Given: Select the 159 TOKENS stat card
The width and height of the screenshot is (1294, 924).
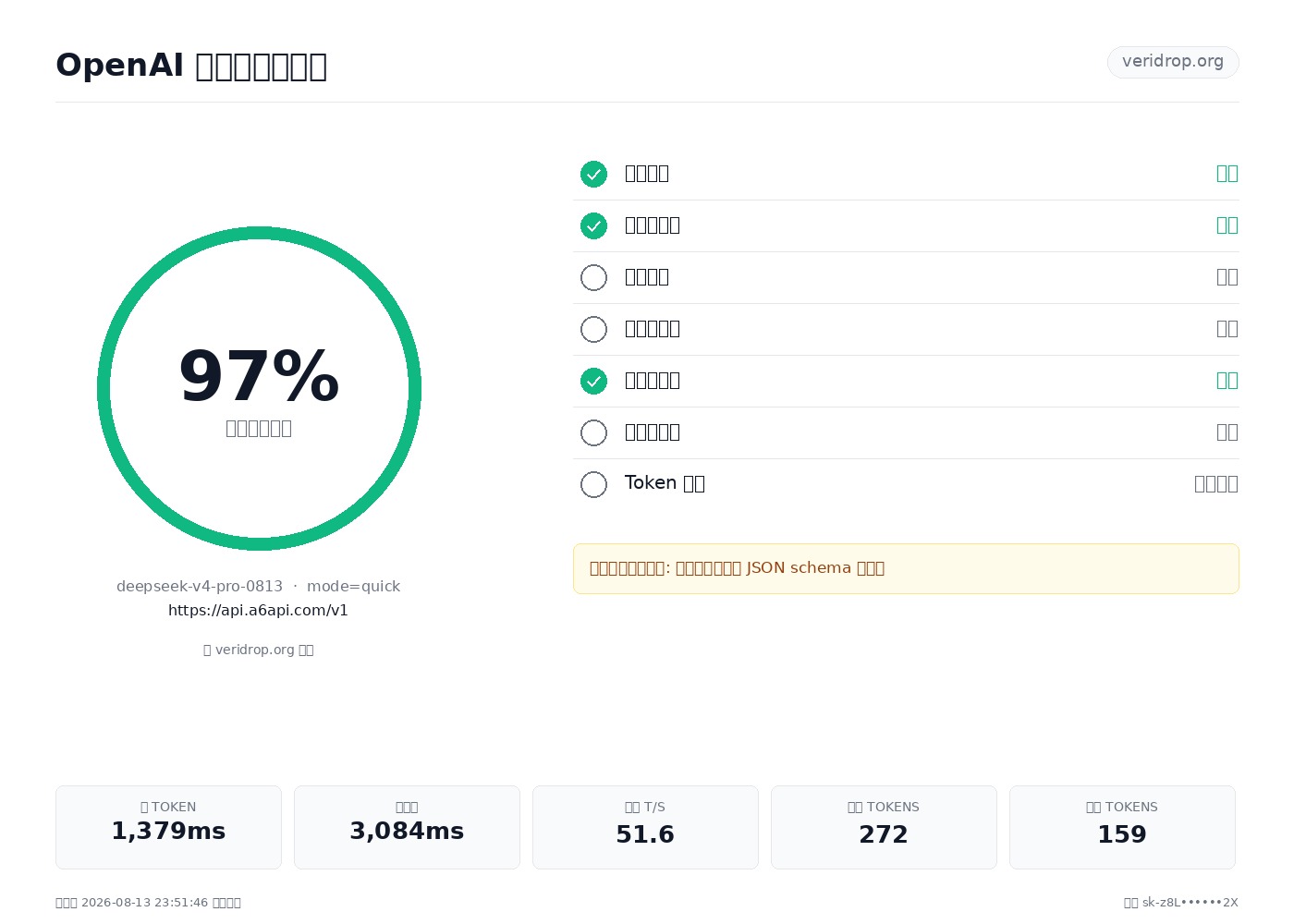Looking at the screenshot, I should (x=1122, y=827).
